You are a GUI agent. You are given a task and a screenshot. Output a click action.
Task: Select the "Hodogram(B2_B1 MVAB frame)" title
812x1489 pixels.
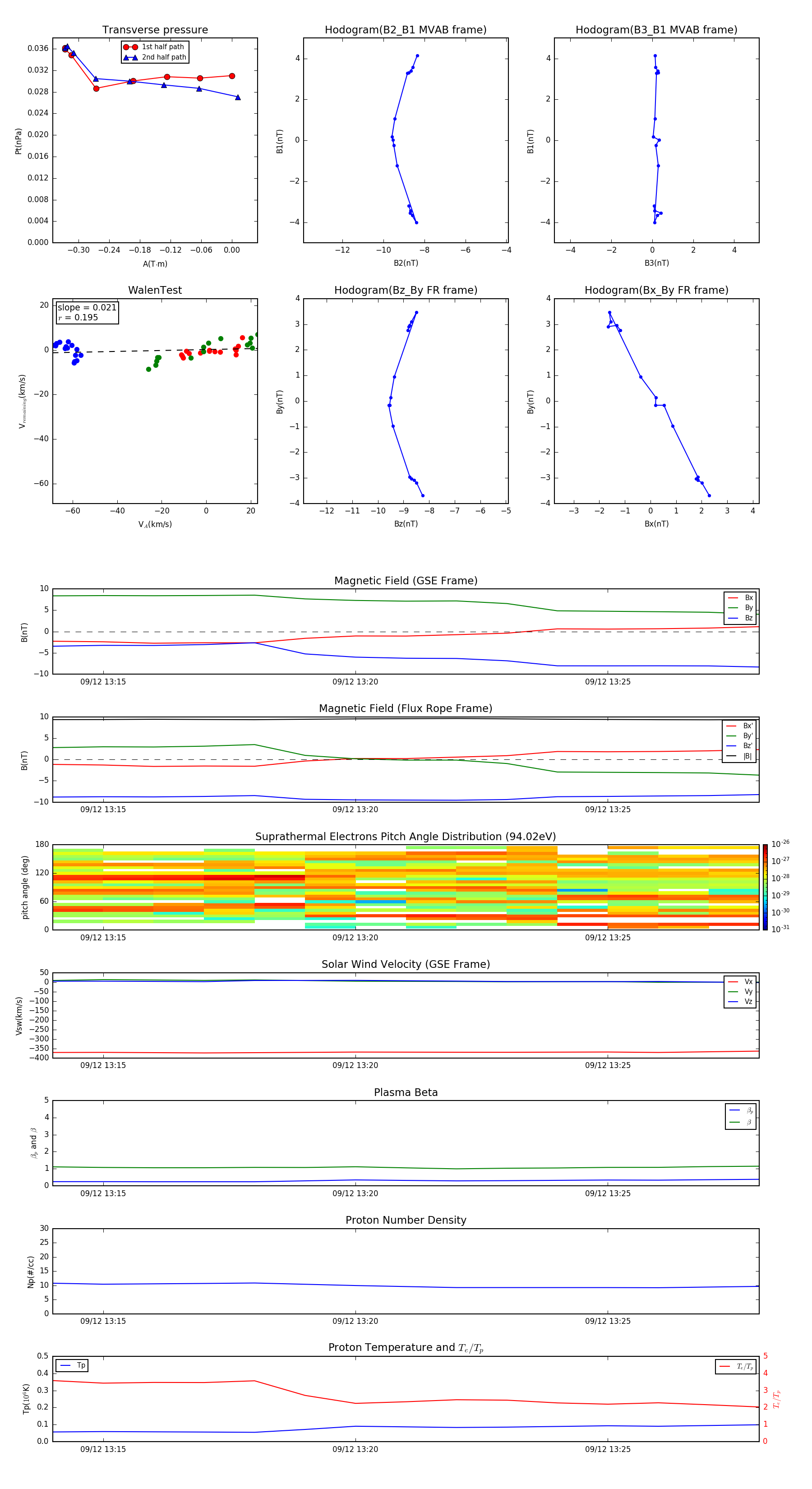coord(406,30)
